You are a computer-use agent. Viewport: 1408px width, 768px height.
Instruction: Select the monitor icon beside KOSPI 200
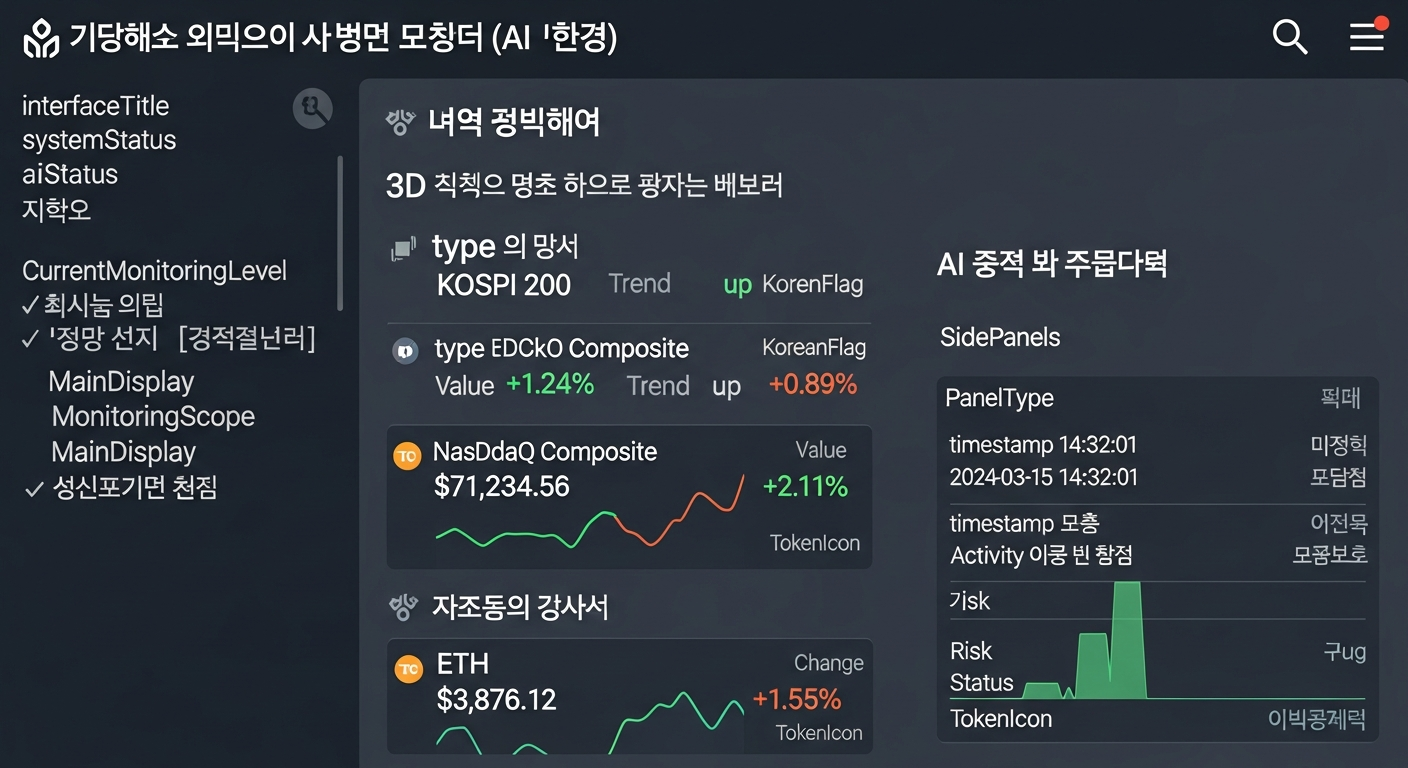[x=404, y=246]
